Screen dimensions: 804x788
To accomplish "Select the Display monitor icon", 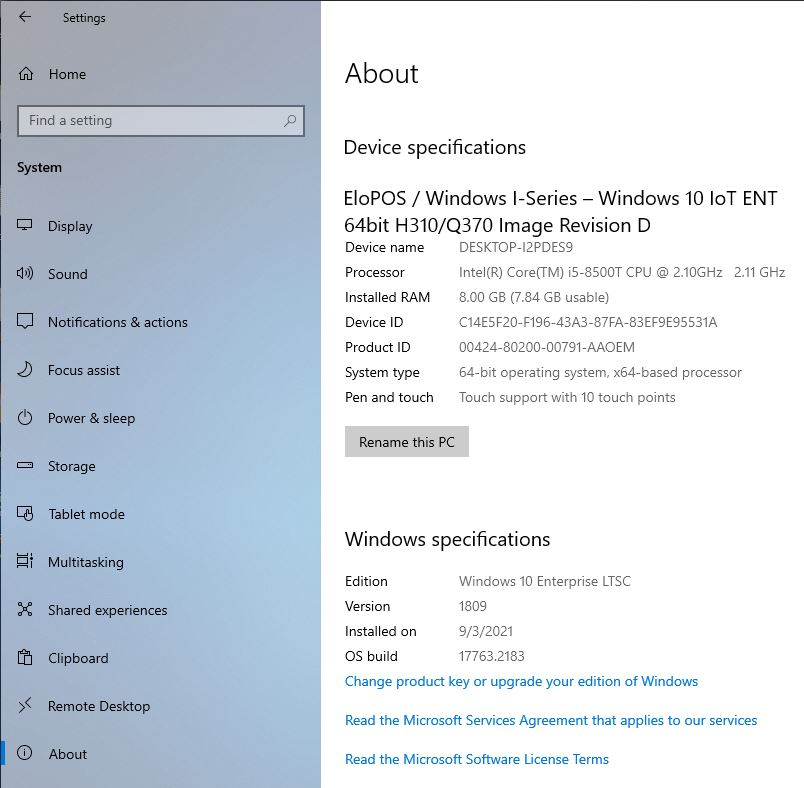I will pyautogui.click(x=25, y=225).
